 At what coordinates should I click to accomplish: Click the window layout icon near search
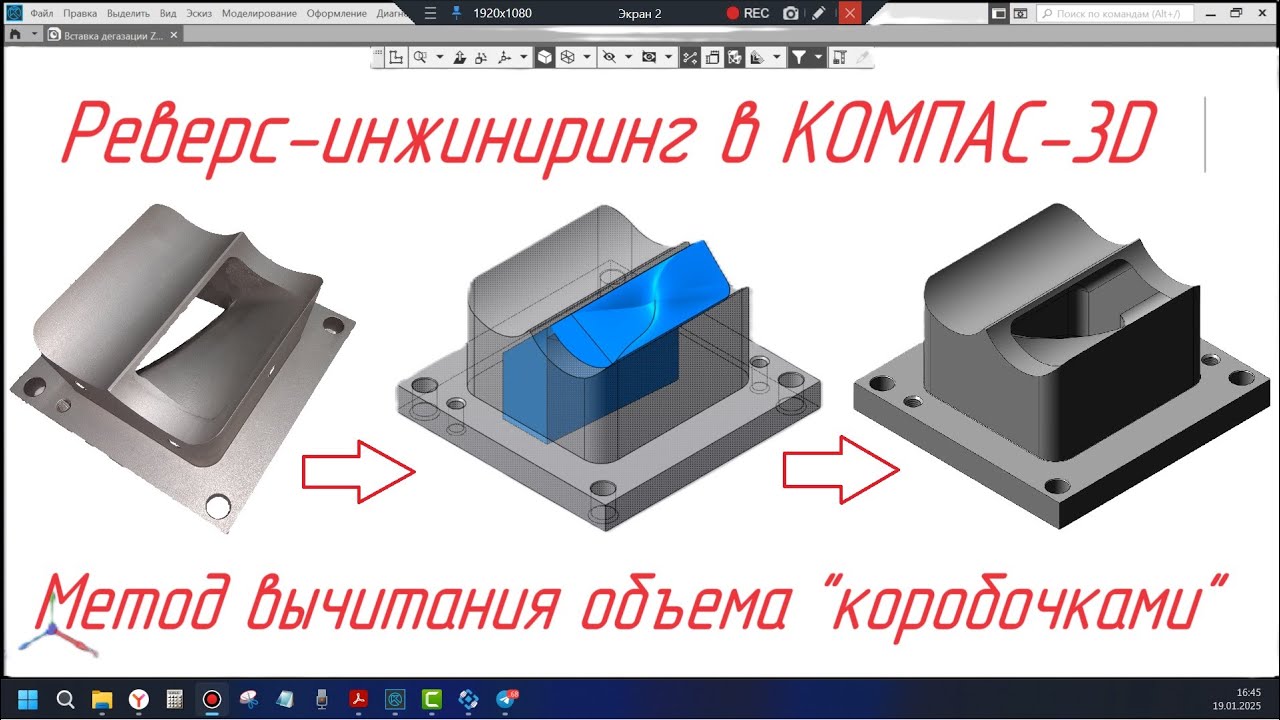point(998,14)
